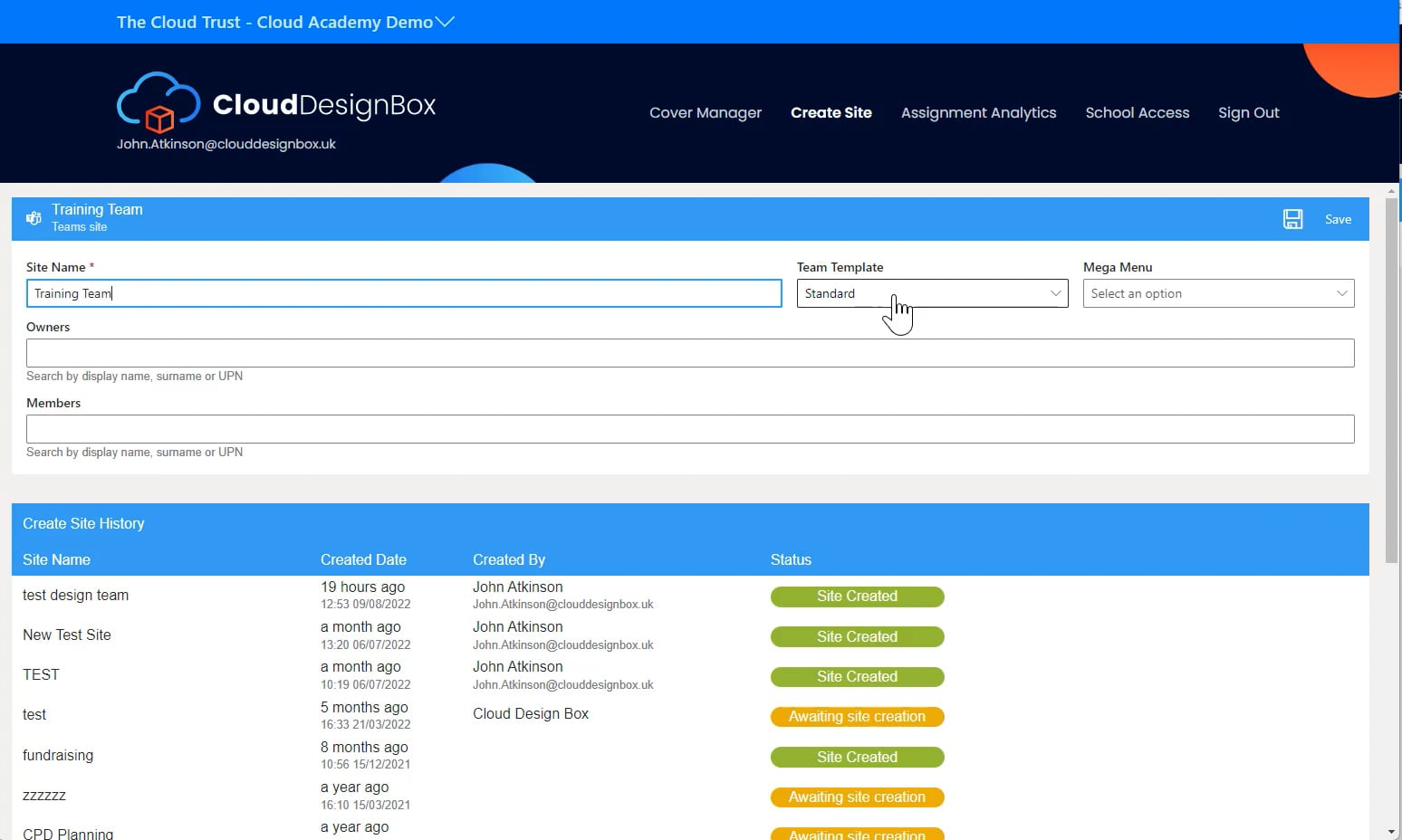Click timestamp 13:20 06/07/2022
Viewport: 1402px width, 840px height.
[x=366, y=644]
